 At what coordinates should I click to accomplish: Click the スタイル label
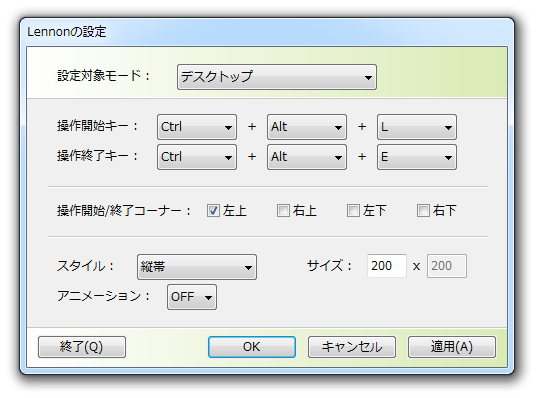pos(85,266)
